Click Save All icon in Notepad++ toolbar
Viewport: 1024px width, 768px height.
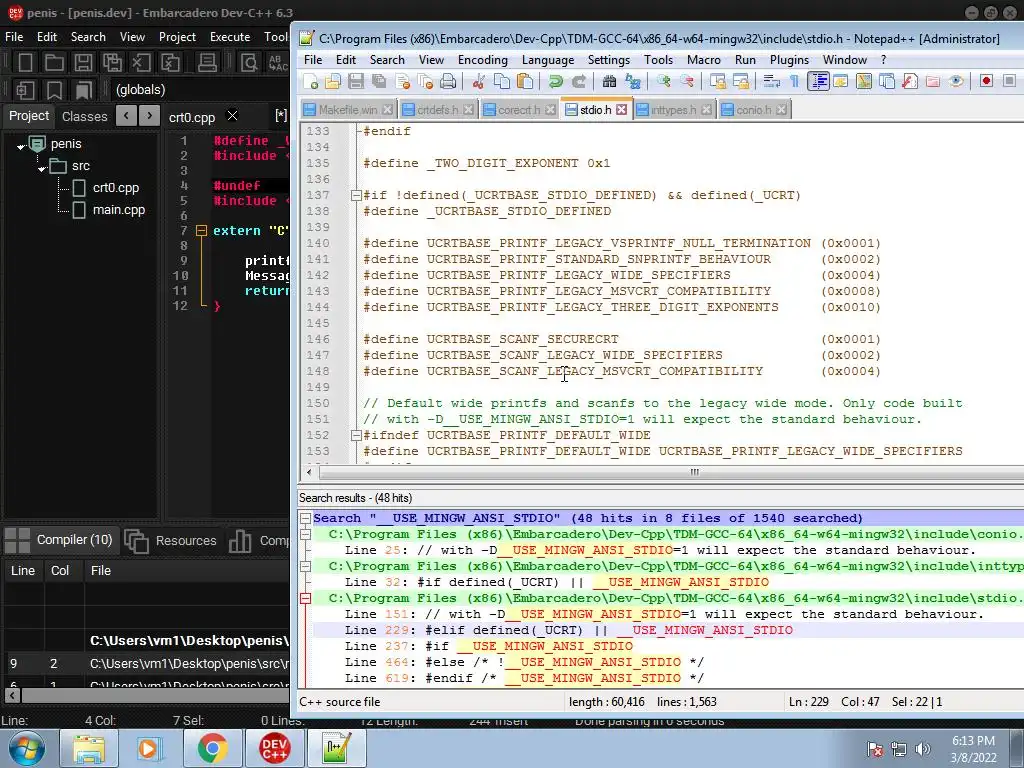click(379, 82)
